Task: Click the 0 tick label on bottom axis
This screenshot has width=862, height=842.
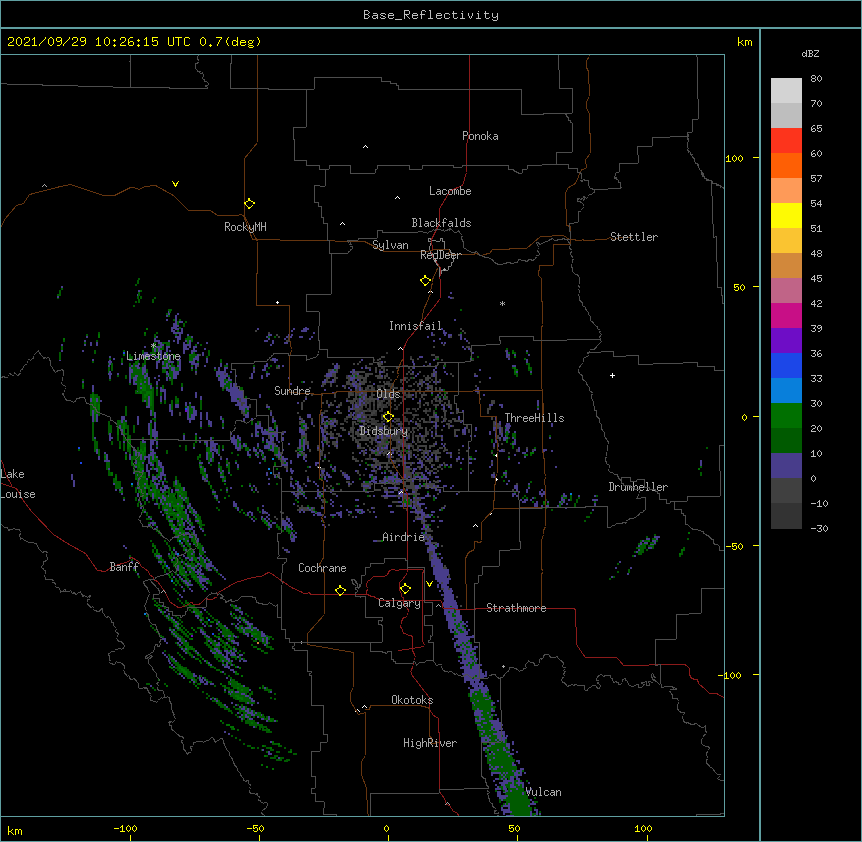Action: pos(386,828)
